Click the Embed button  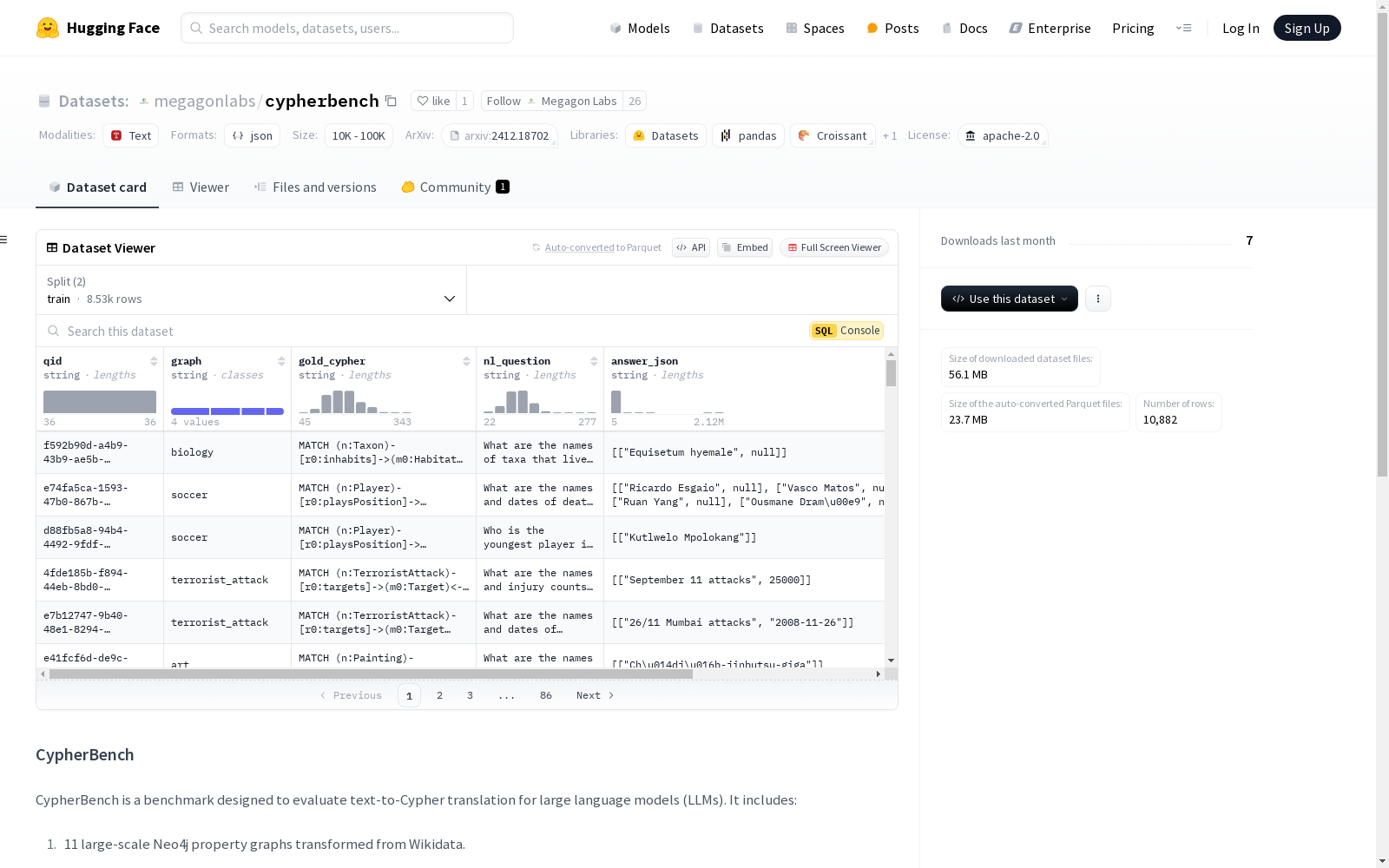745,247
